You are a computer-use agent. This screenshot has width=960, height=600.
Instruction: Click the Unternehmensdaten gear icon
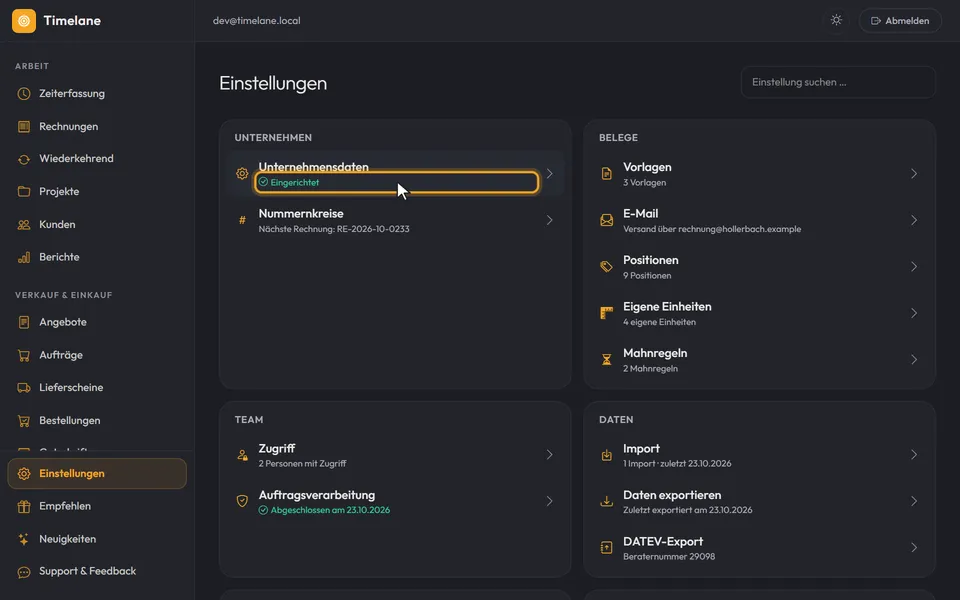242,174
